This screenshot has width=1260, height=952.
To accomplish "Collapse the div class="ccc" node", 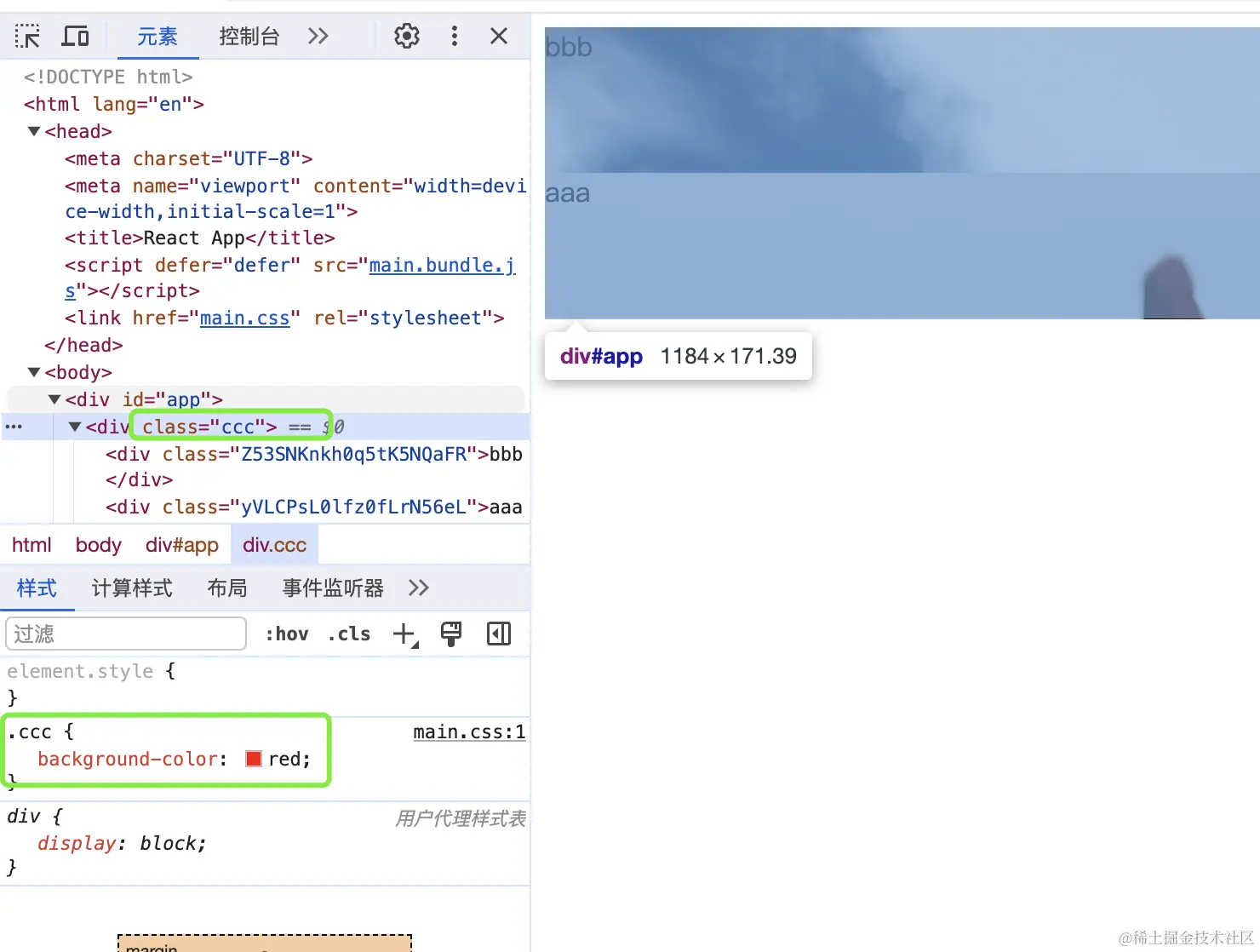I will pos(75,427).
